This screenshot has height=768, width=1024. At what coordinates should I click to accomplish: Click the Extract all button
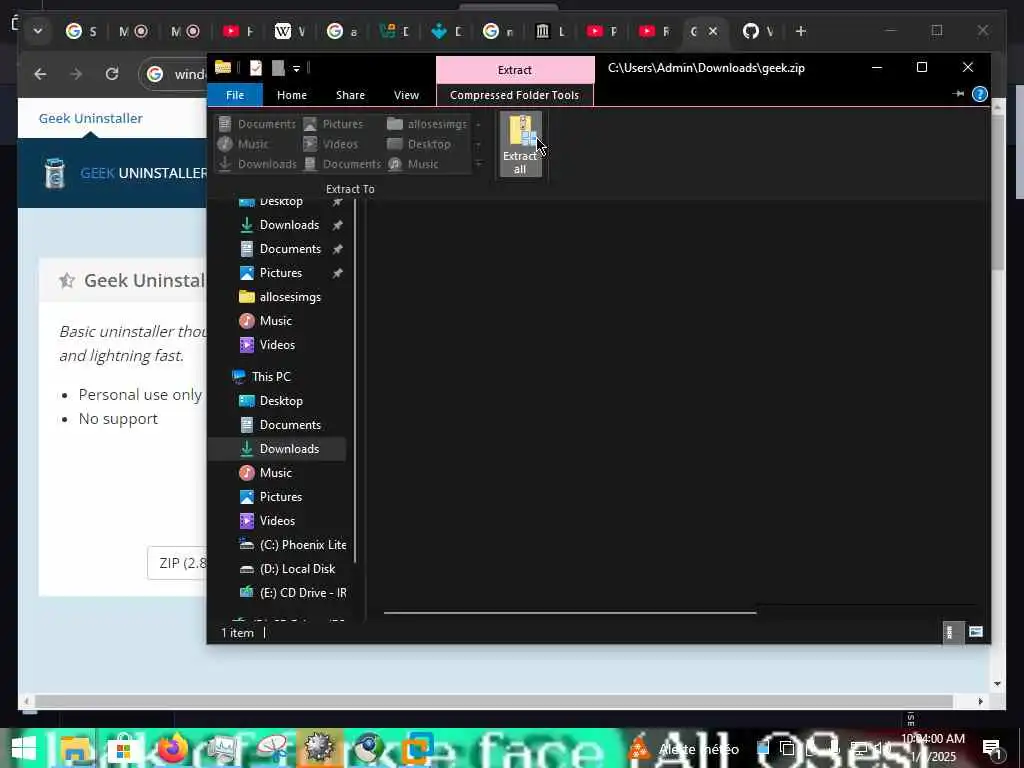pyautogui.click(x=520, y=144)
